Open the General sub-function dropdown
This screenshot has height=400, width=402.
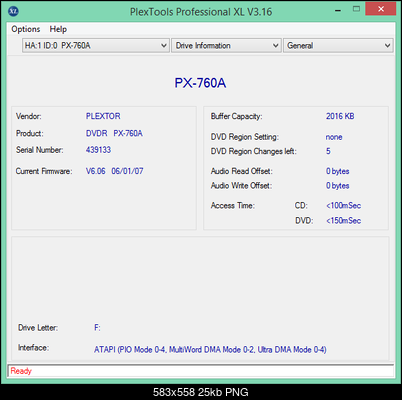pos(338,45)
